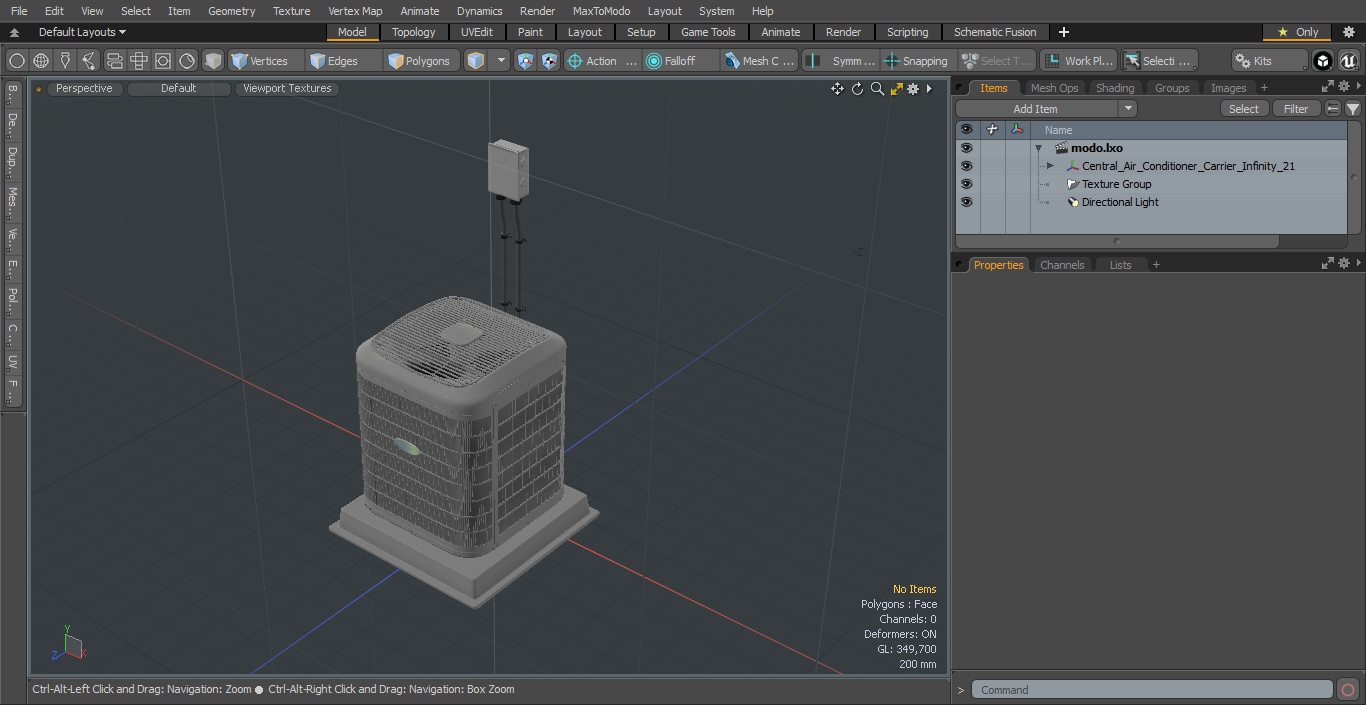The height and width of the screenshot is (705, 1366).
Task: Toggle visibility of modo.lxo scene
Action: click(966, 148)
